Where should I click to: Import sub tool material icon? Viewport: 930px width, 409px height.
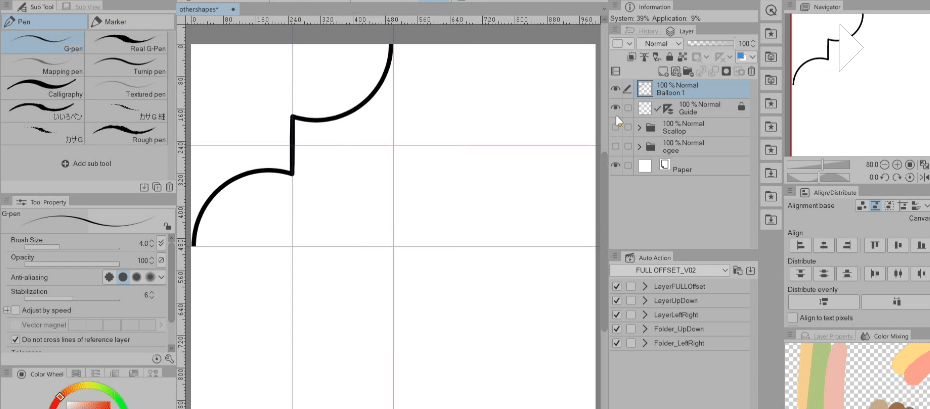(x=144, y=187)
